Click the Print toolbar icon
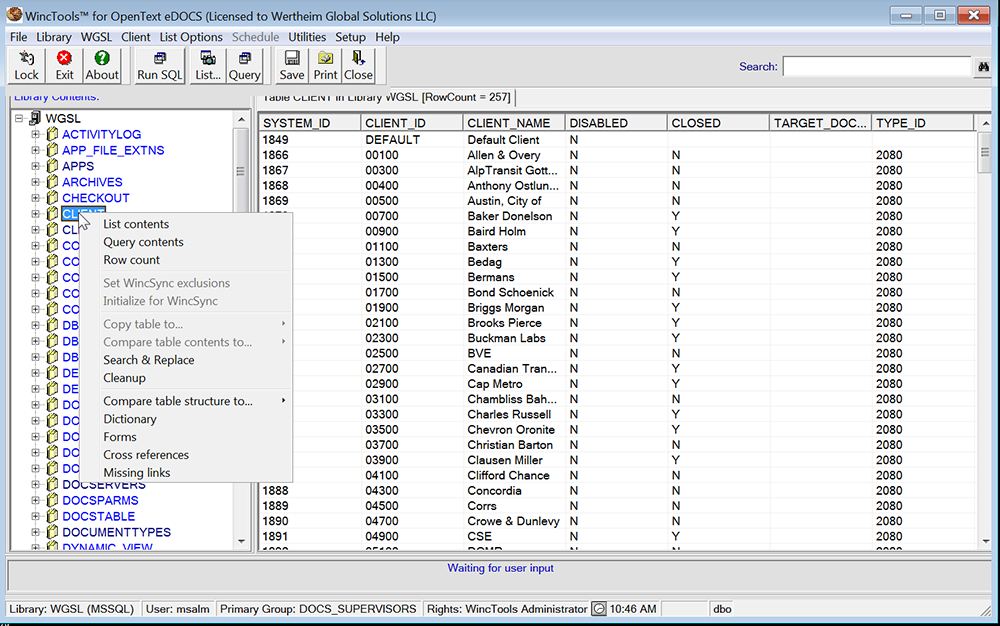The width and height of the screenshot is (1000, 626). tap(325, 66)
